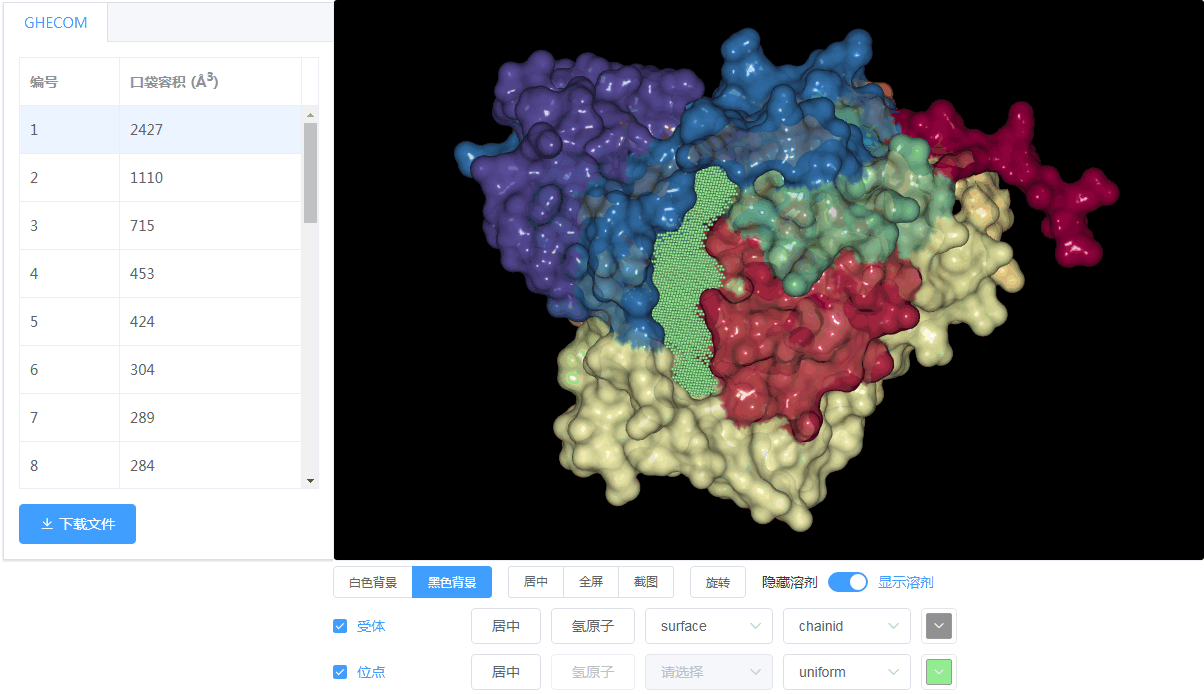
Task: Uncheck the 位点 site checkbox
Action: coord(340,672)
